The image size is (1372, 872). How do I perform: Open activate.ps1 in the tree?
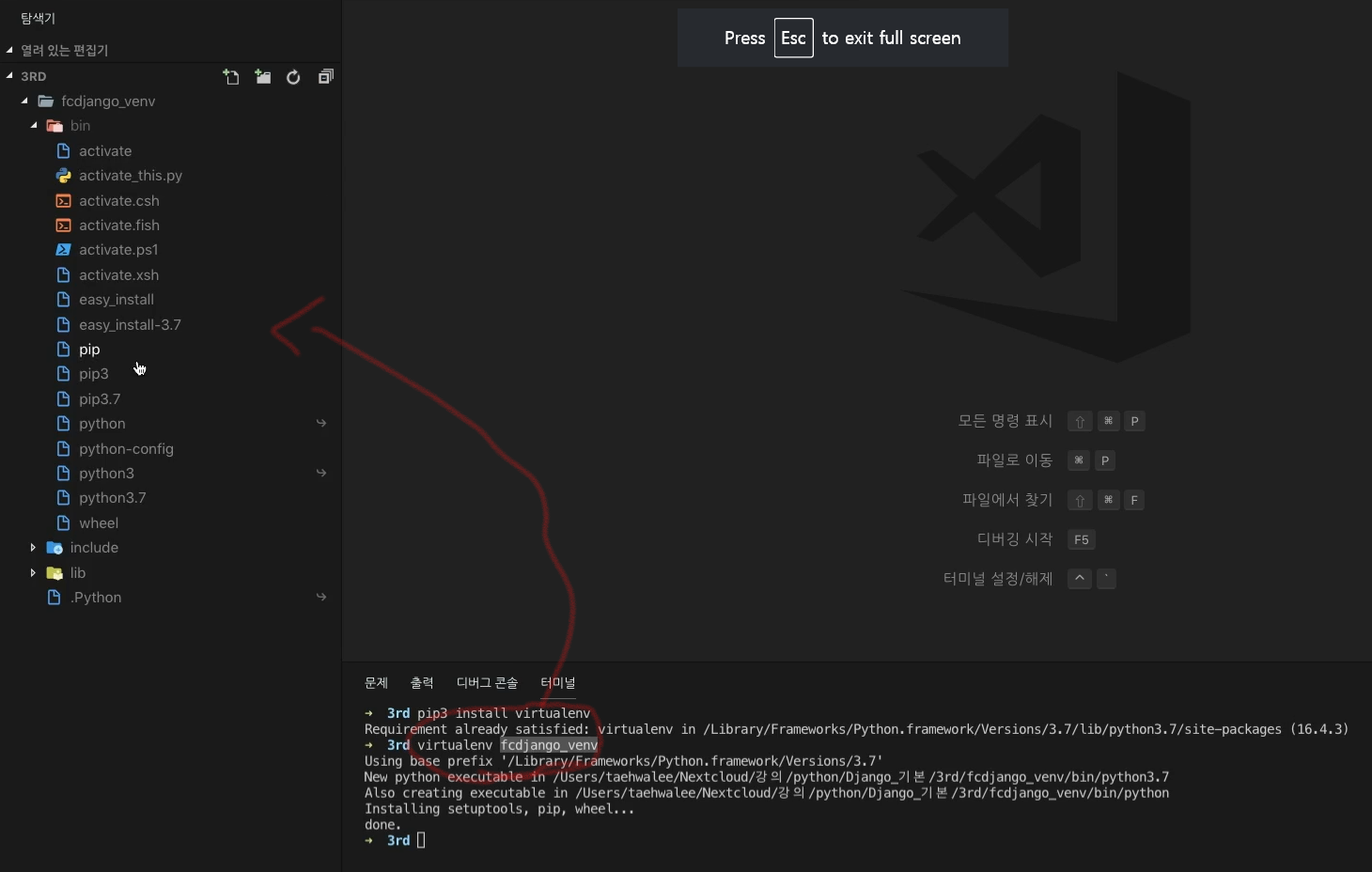118,250
